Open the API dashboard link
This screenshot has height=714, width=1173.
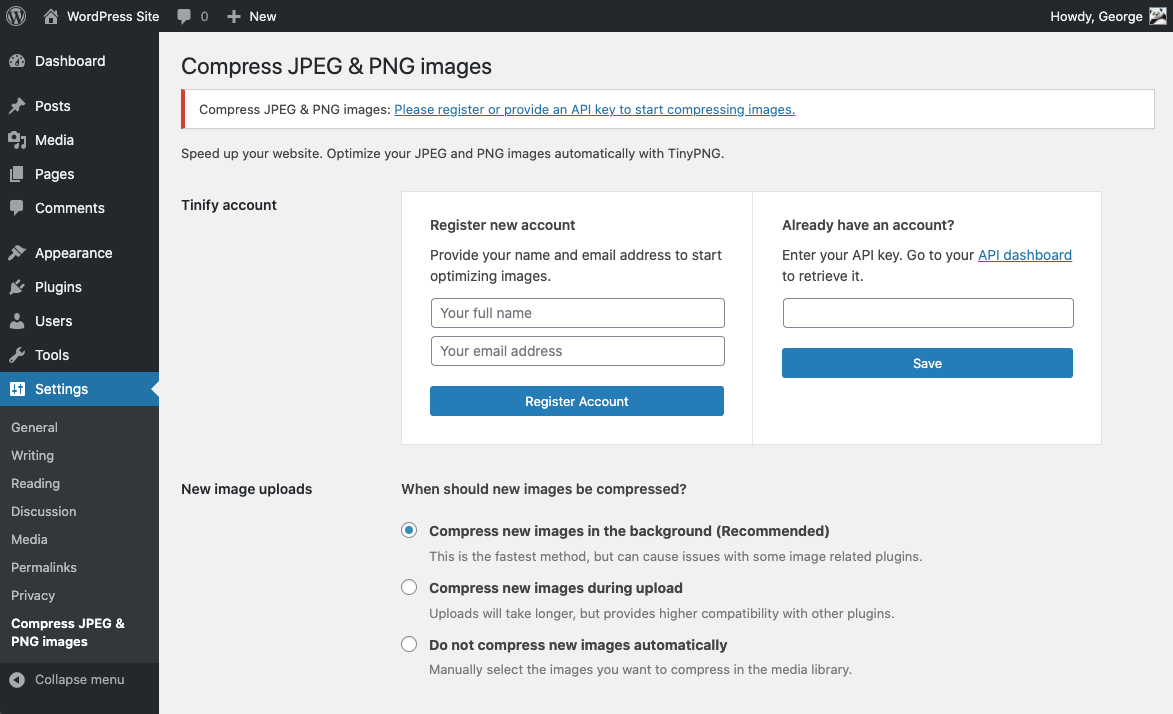pyautogui.click(x=1024, y=255)
